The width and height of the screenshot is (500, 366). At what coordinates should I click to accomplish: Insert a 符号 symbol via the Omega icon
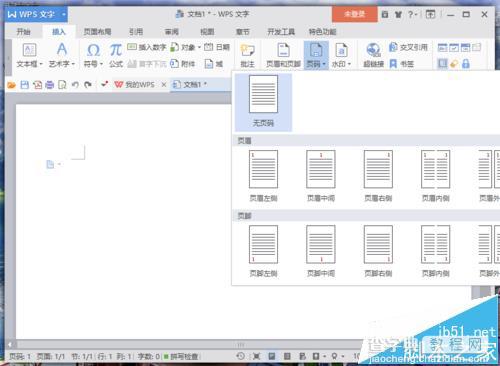coord(93,50)
